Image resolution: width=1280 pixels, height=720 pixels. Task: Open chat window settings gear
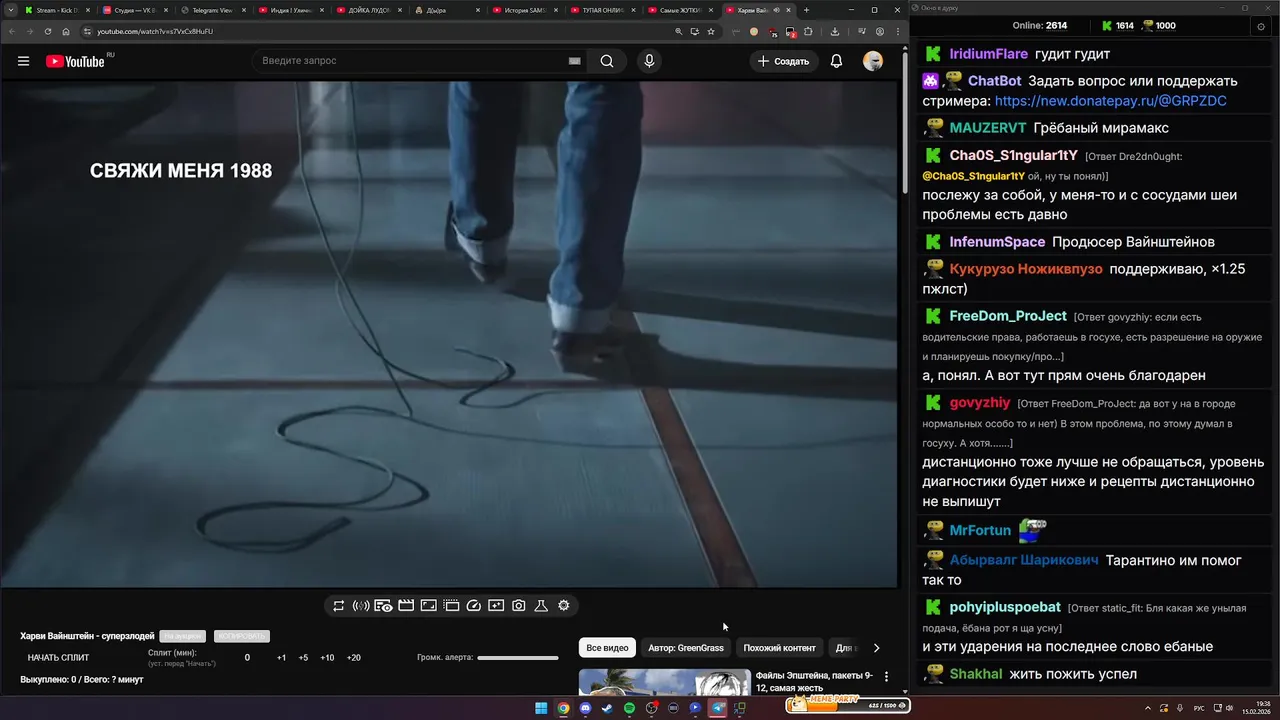point(1260,26)
